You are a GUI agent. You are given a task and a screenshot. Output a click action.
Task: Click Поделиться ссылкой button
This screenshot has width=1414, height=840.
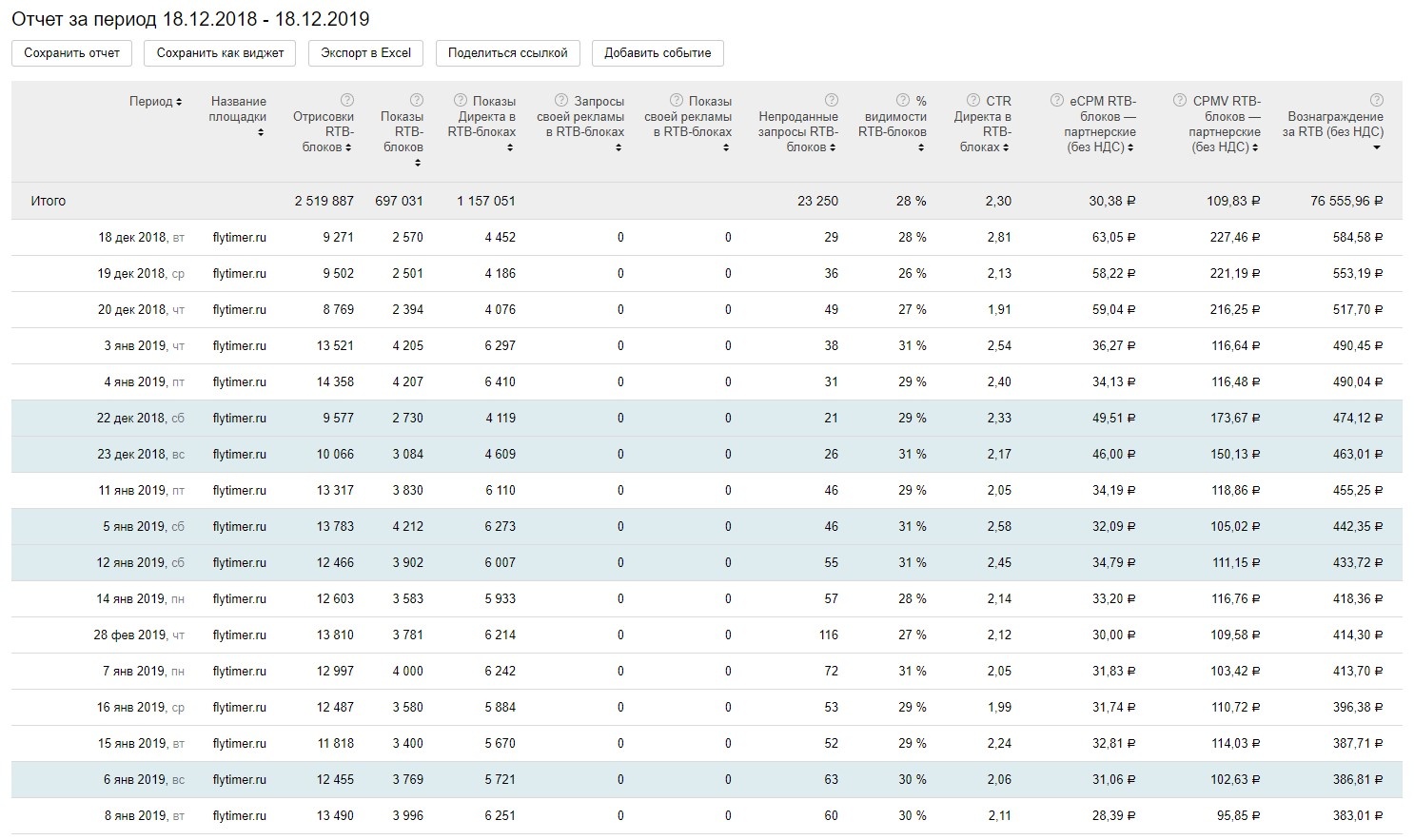pyautogui.click(x=507, y=53)
